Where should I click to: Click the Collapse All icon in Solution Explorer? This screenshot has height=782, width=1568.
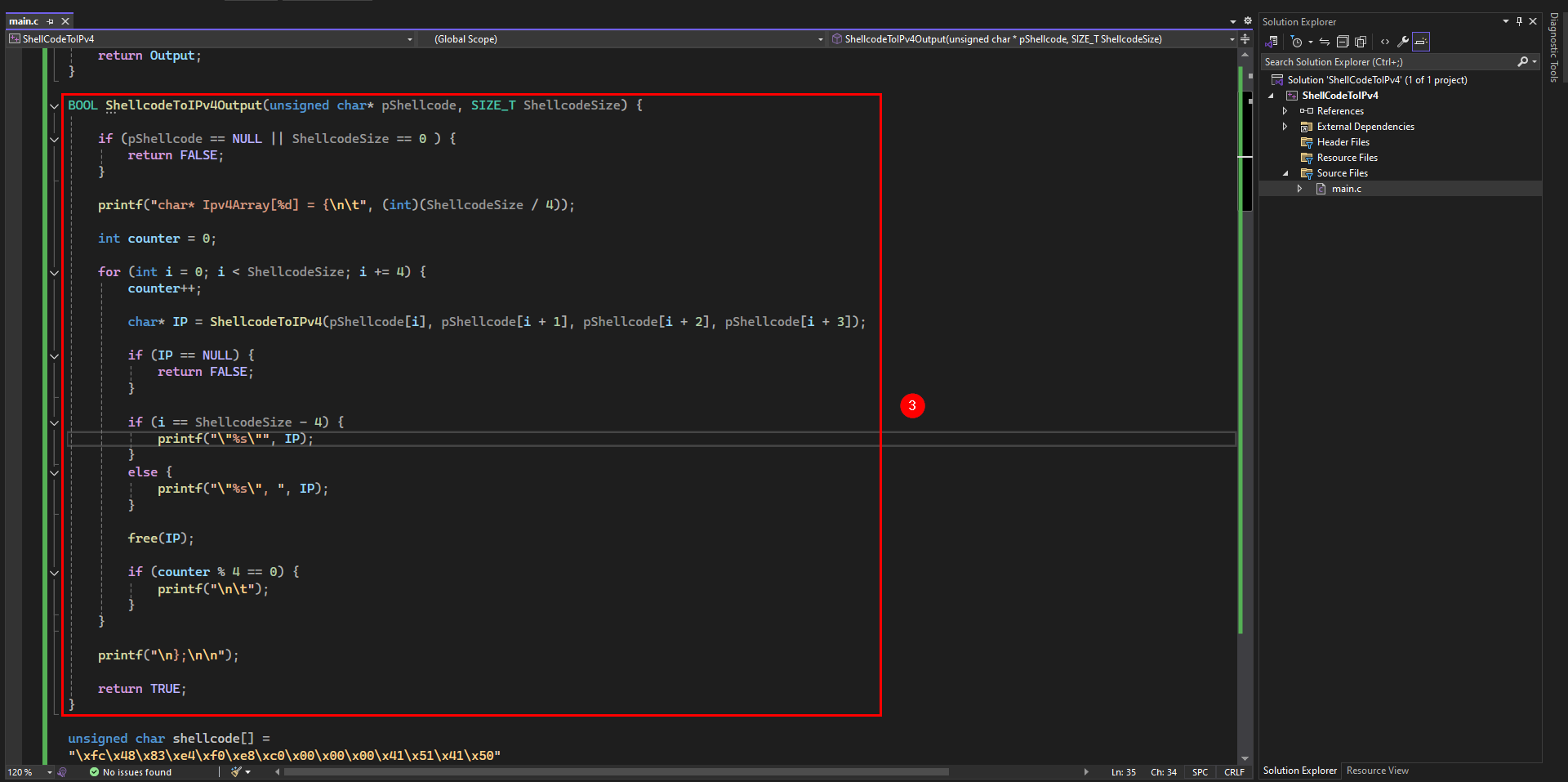pyautogui.click(x=1343, y=42)
